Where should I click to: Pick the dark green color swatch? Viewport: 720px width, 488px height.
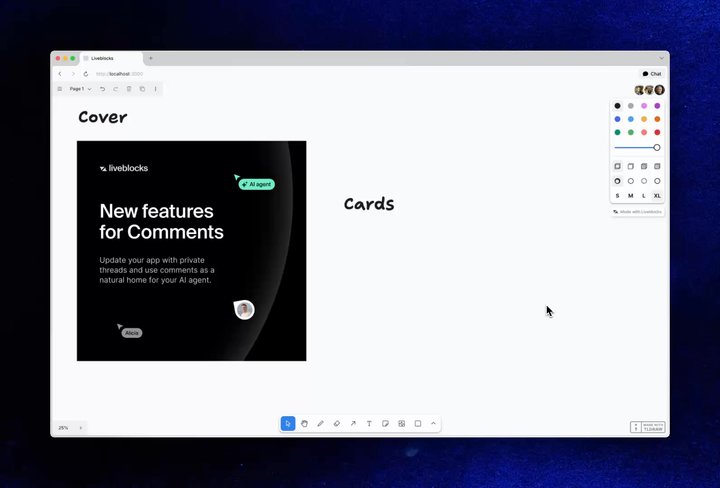[x=618, y=133]
